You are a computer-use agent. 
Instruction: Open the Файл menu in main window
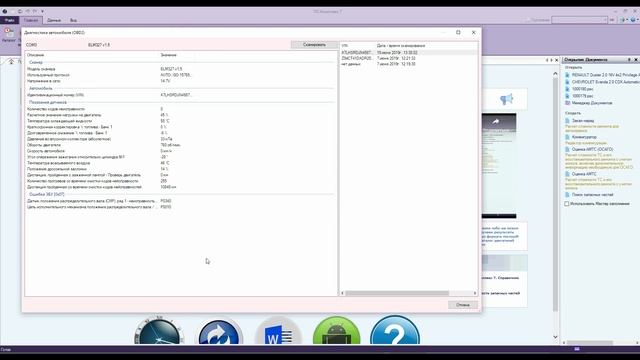pos(10,20)
